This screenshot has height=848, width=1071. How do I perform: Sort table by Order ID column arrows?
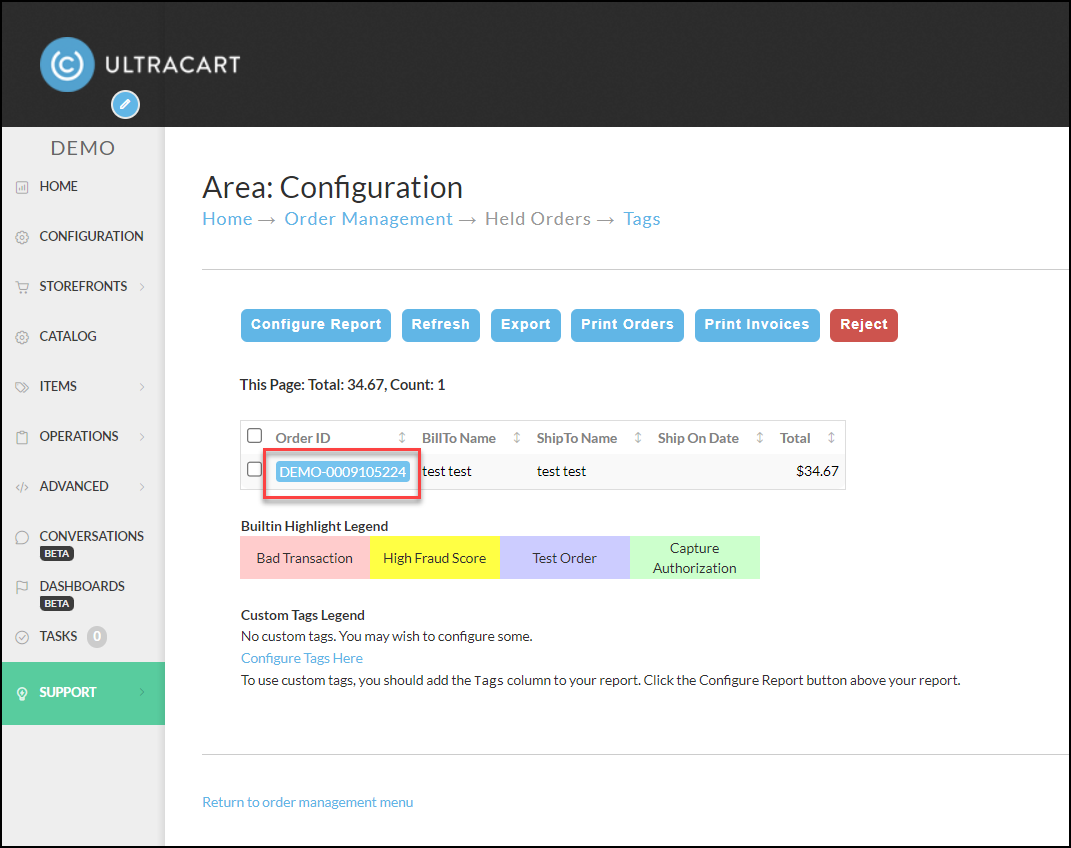402,438
